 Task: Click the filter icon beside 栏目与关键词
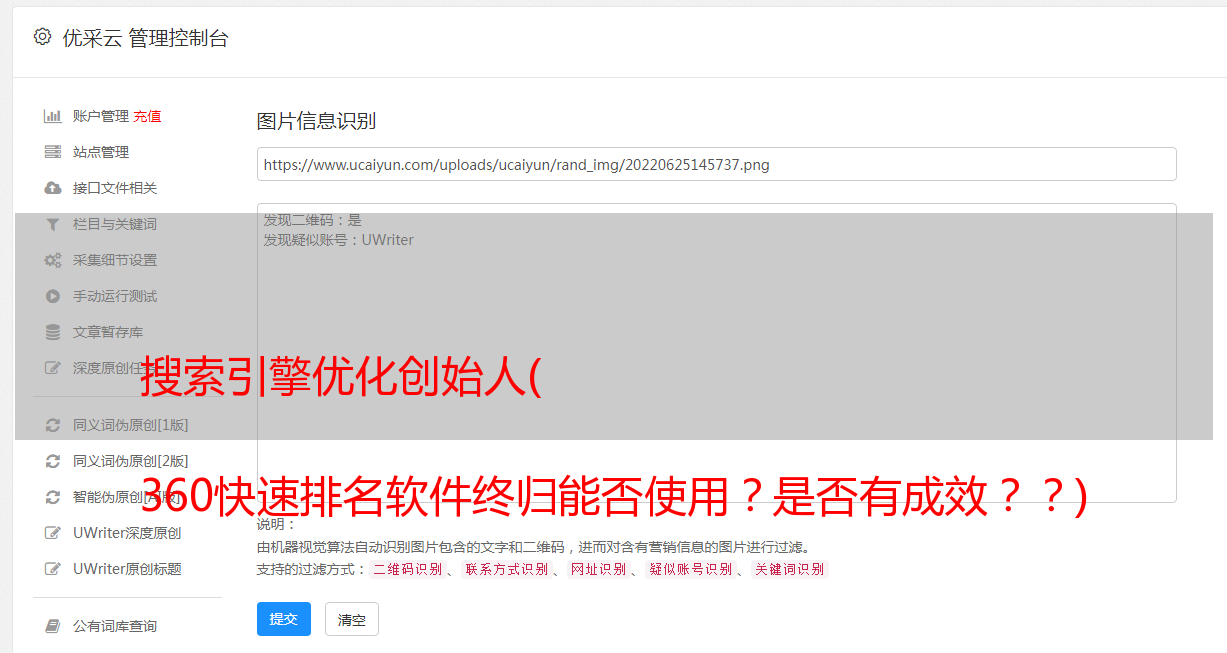click(53, 224)
